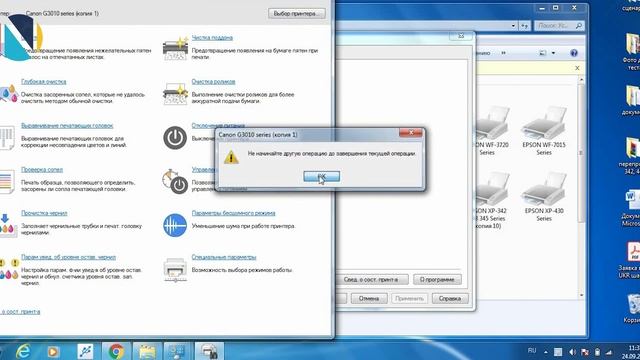Click the Отключение питания power icon
This screenshot has width=640, height=360.
click(x=175, y=138)
